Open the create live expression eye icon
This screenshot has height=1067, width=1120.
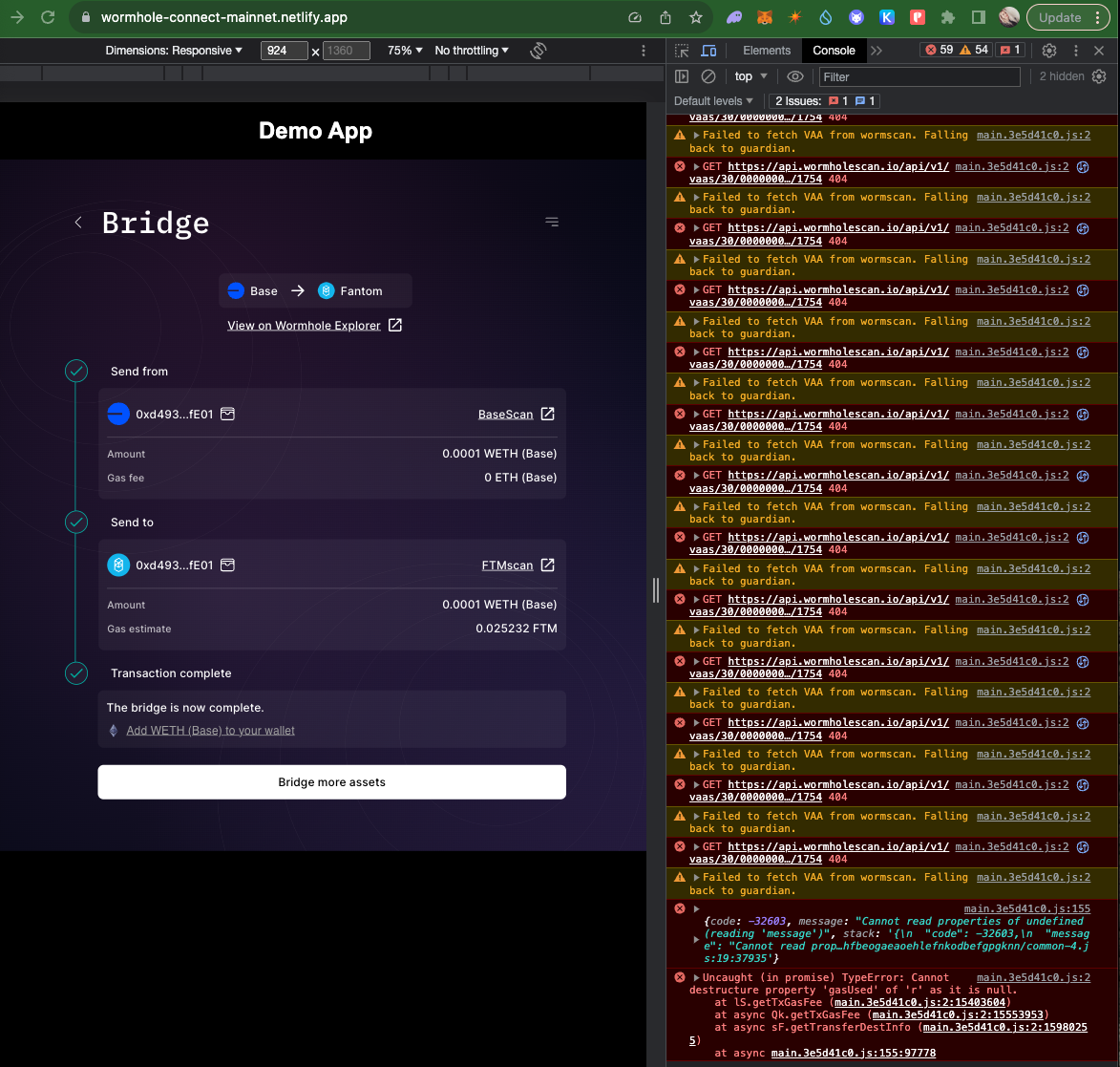795,75
